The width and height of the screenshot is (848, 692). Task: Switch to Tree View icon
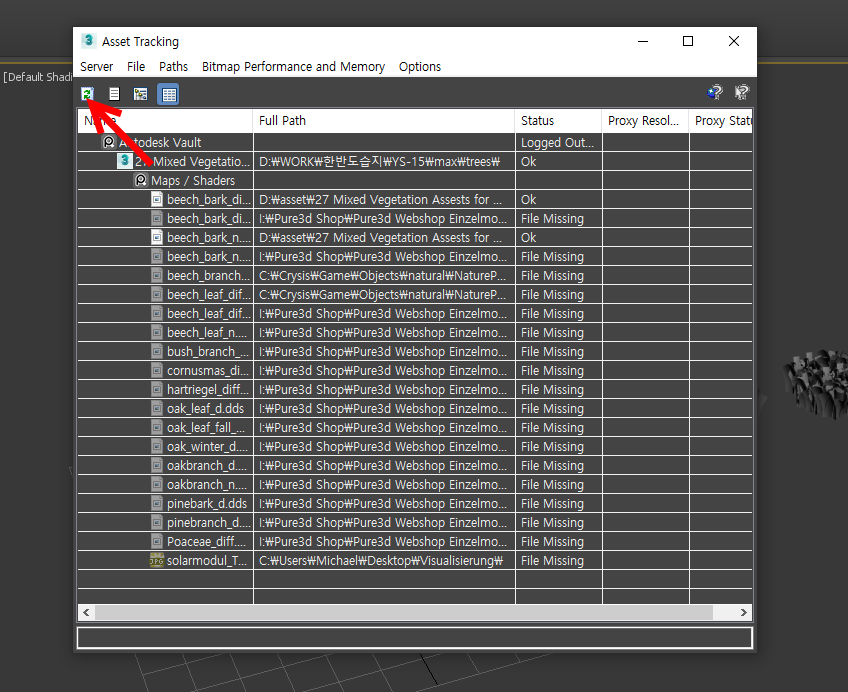pyautogui.click(x=141, y=94)
